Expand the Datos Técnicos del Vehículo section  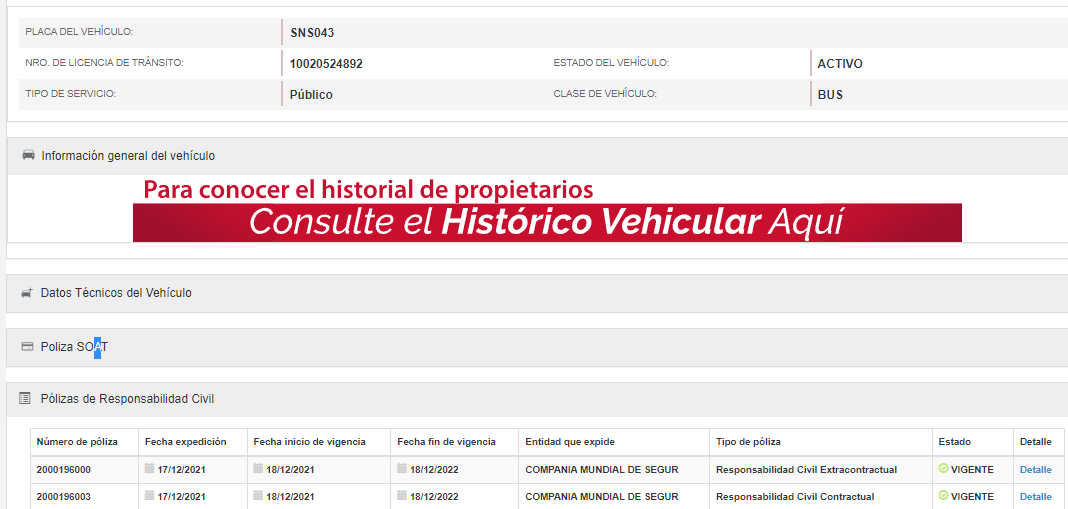(116, 293)
